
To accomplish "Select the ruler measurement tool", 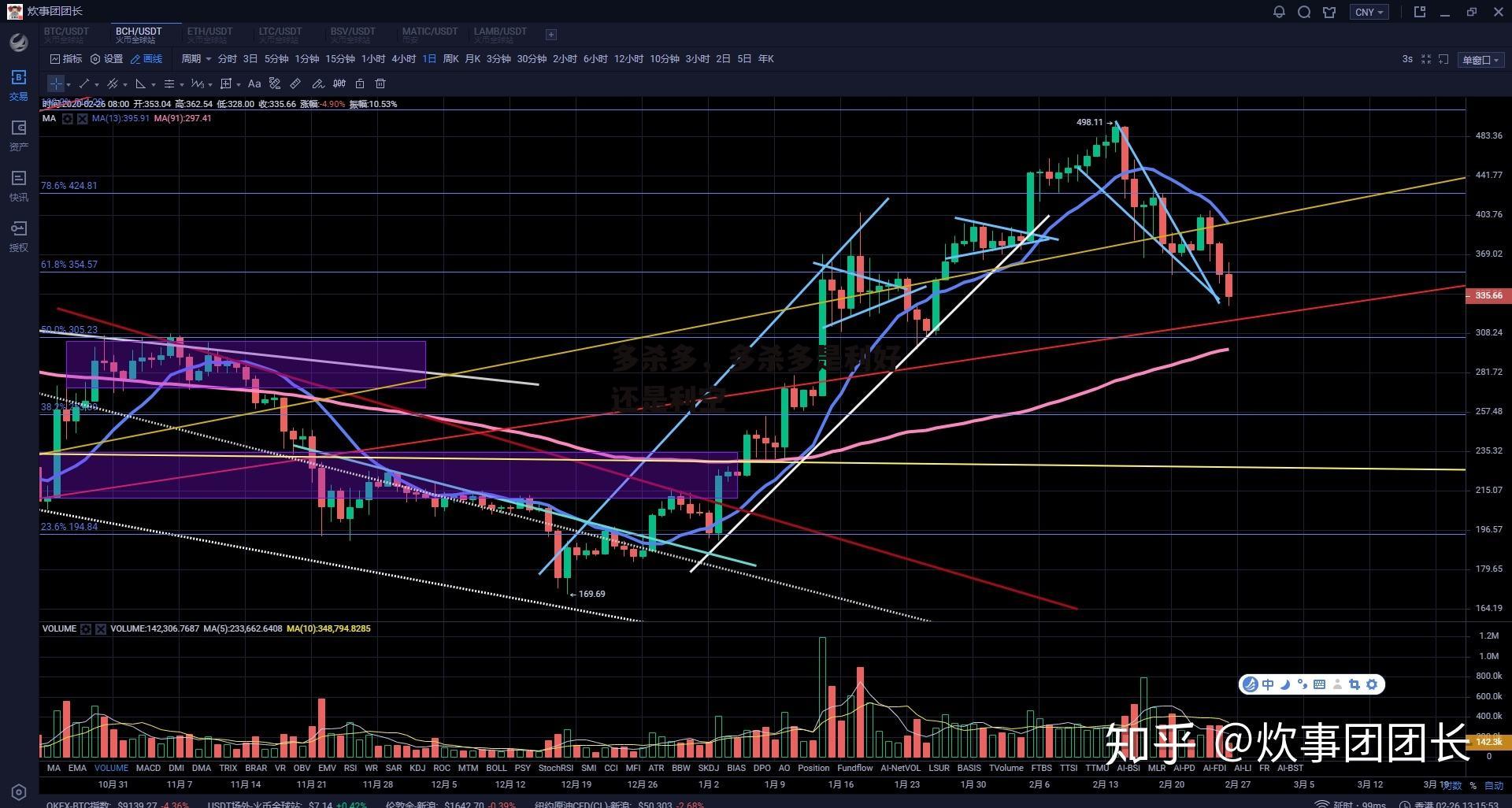I will click(295, 83).
